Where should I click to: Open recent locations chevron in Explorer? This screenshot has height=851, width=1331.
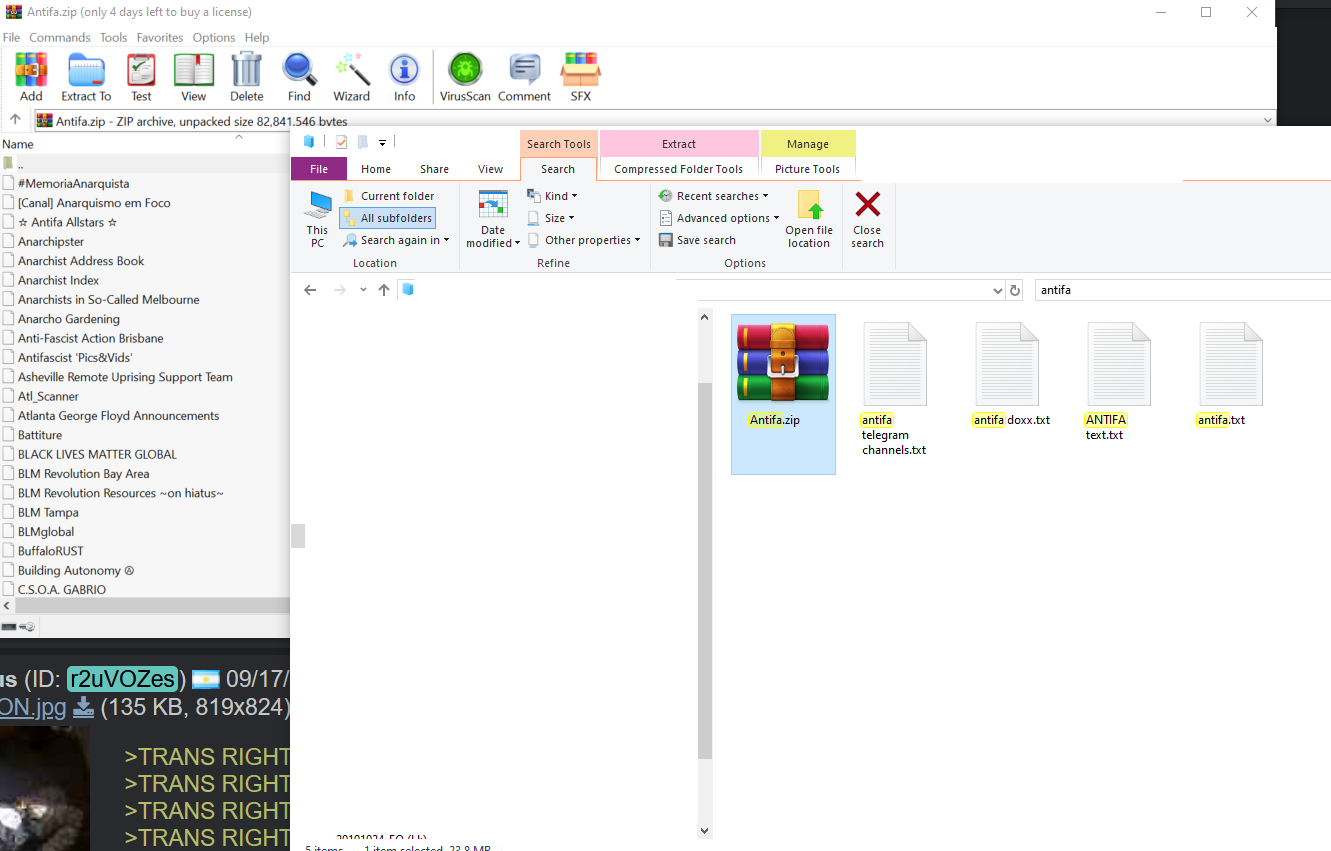pyautogui.click(x=363, y=290)
